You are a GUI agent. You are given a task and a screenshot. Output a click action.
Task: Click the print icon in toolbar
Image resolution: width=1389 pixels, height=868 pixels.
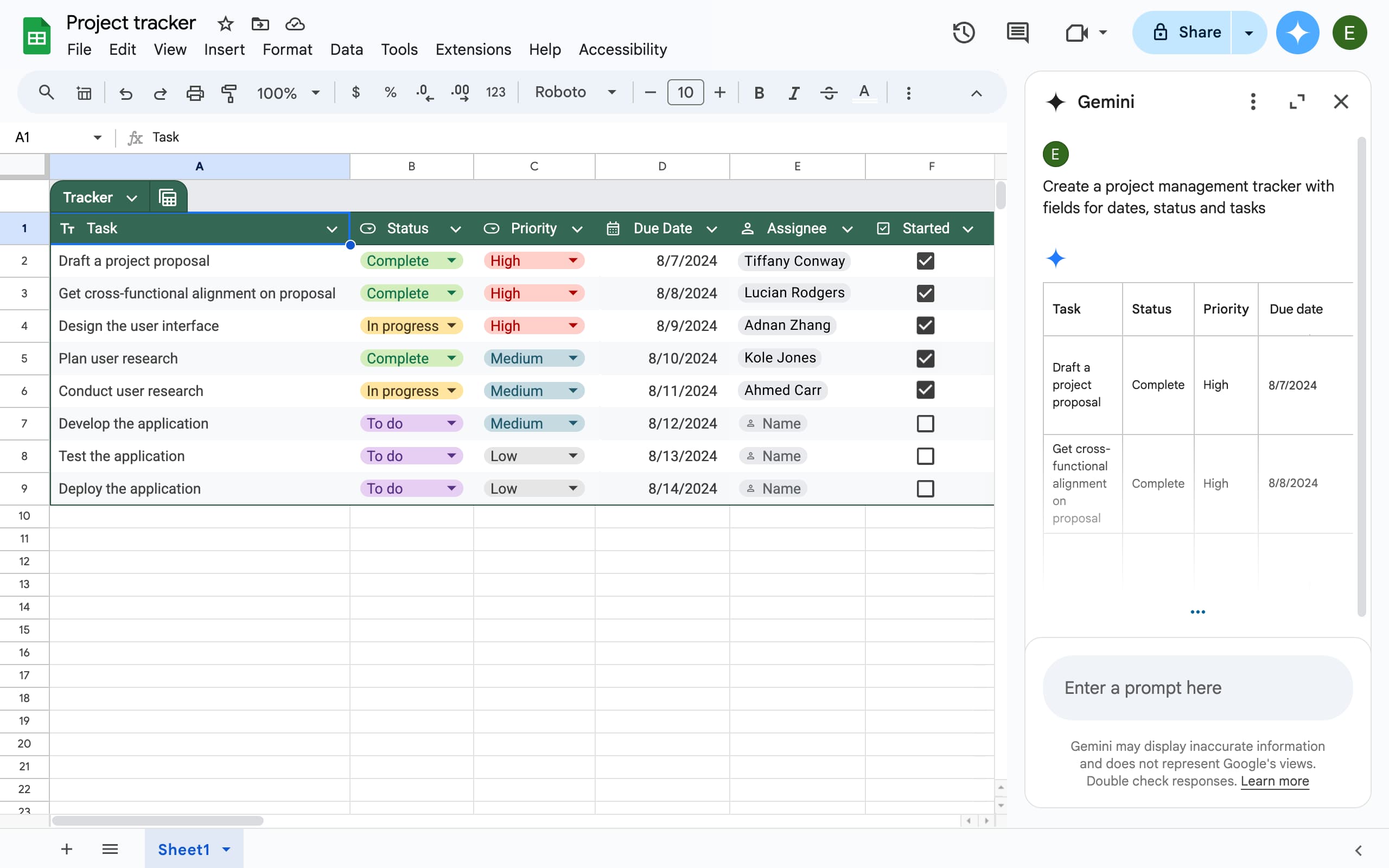(195, 93)
